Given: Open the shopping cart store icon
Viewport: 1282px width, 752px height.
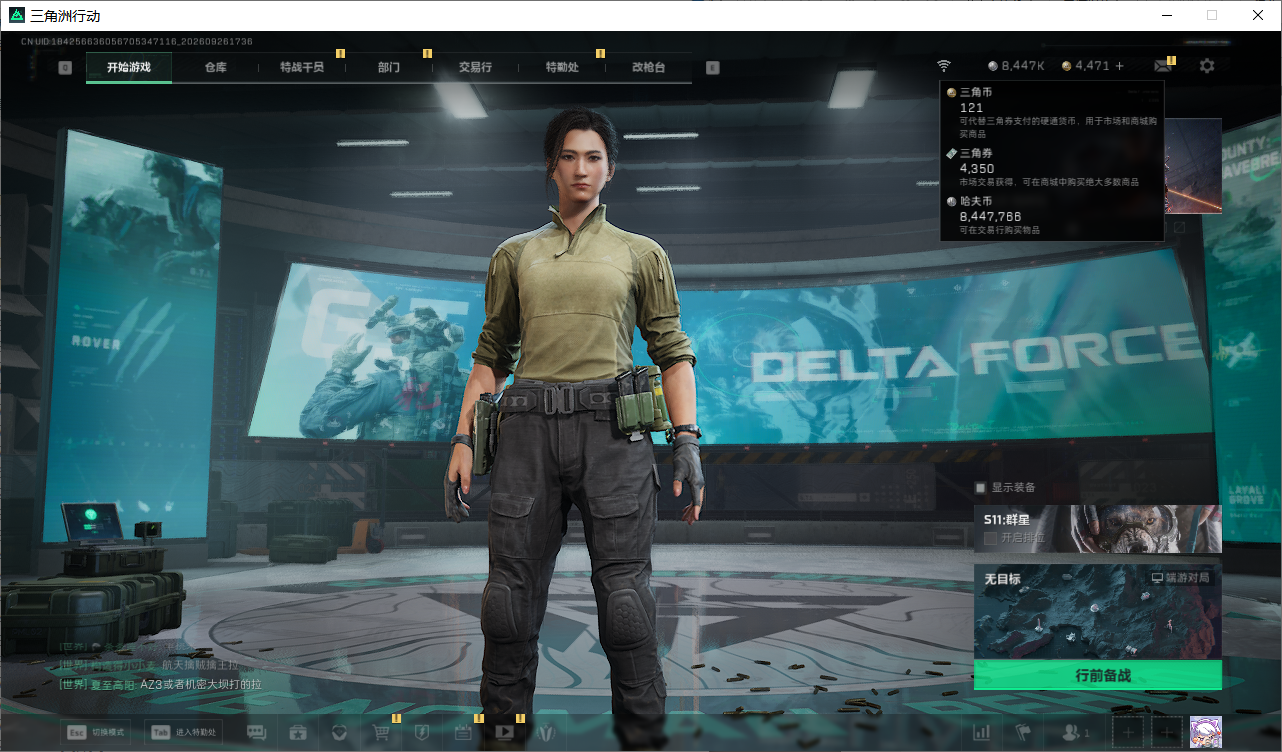Looking at the screenshot, I should point(381,732).
